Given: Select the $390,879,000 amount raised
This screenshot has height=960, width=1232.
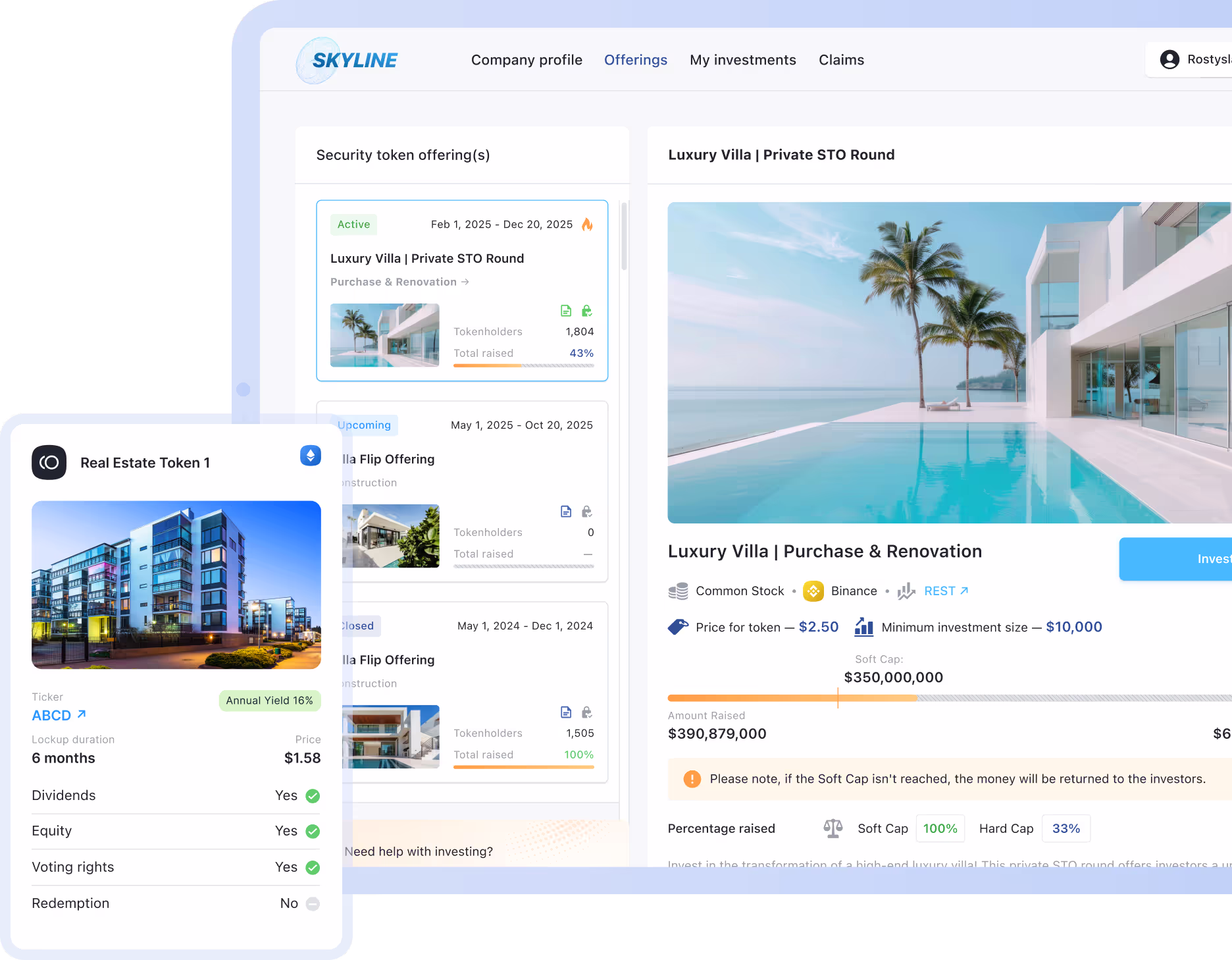Looking at the screenshot, I should click(x=717, y=733).
